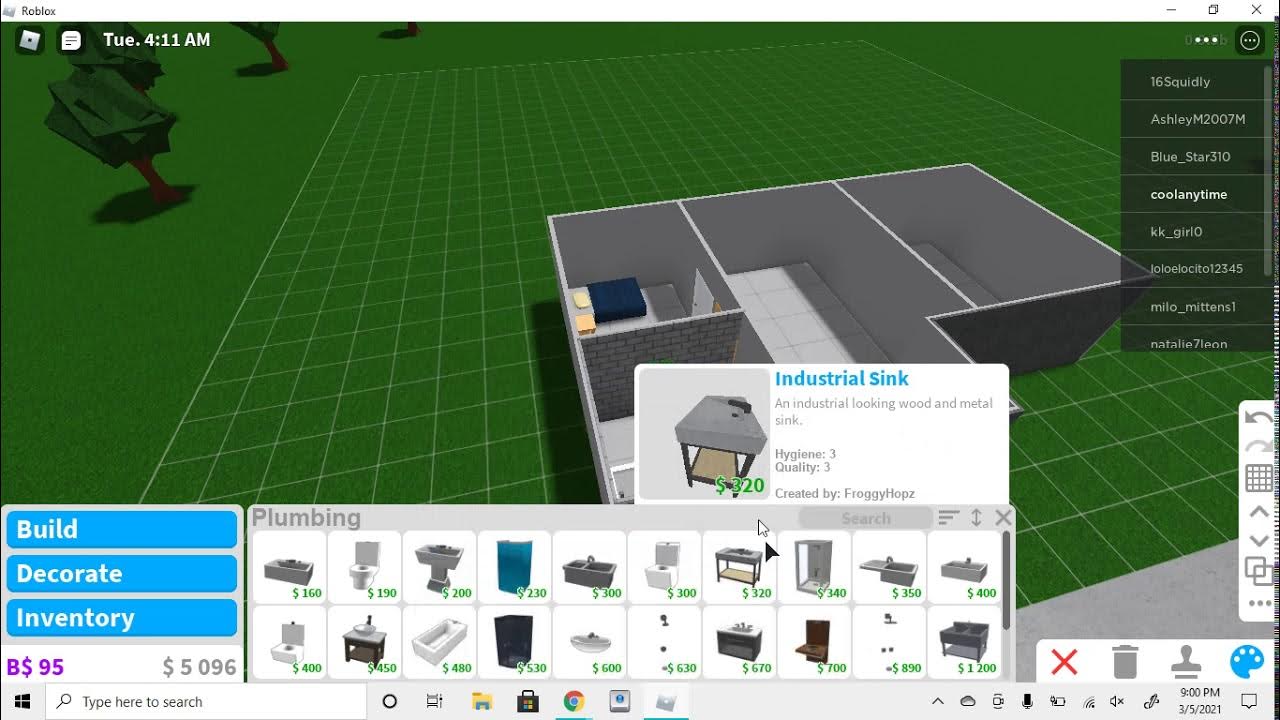Click the Plumbing search field

pos(866,518)
